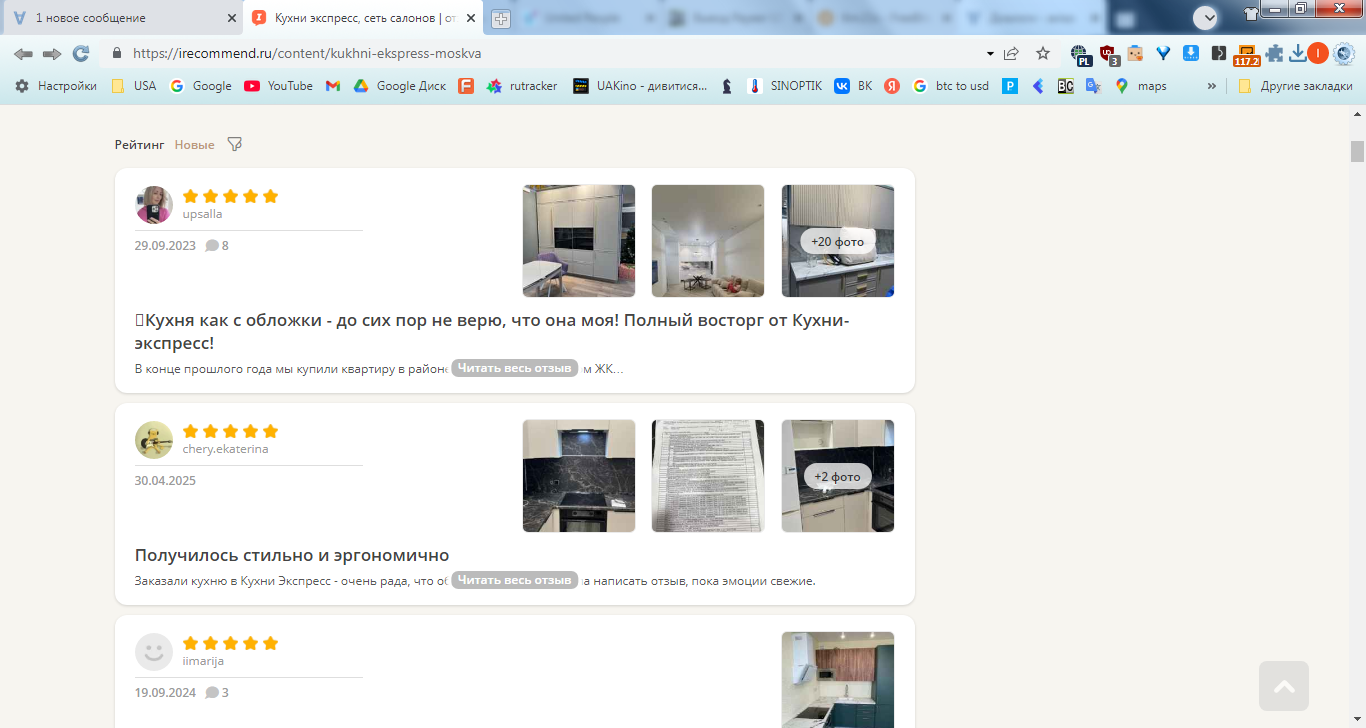View chery.ekaterina's document photo thumbnail
This screenshot has width=1366, height=728.
[708, 476]
